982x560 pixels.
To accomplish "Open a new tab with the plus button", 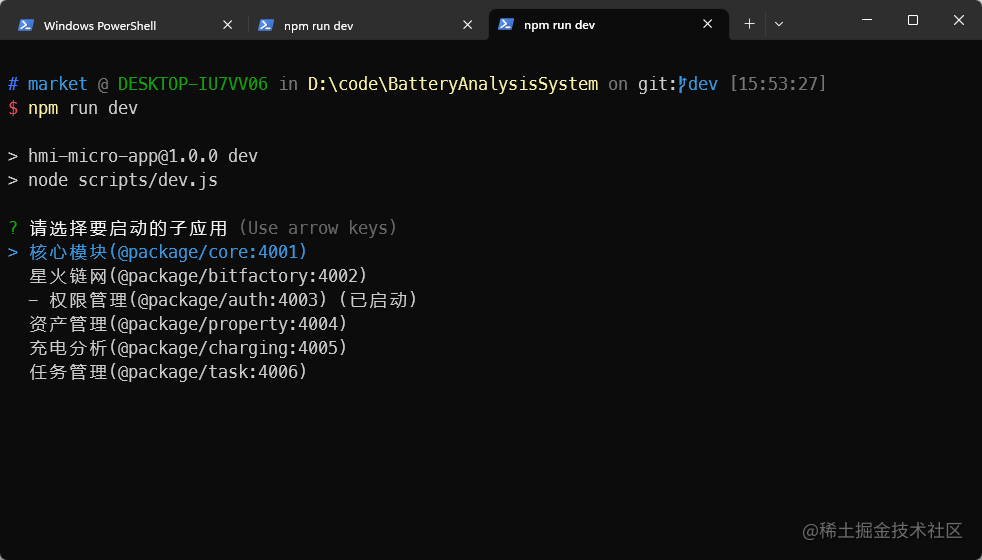I will (749, 24).
